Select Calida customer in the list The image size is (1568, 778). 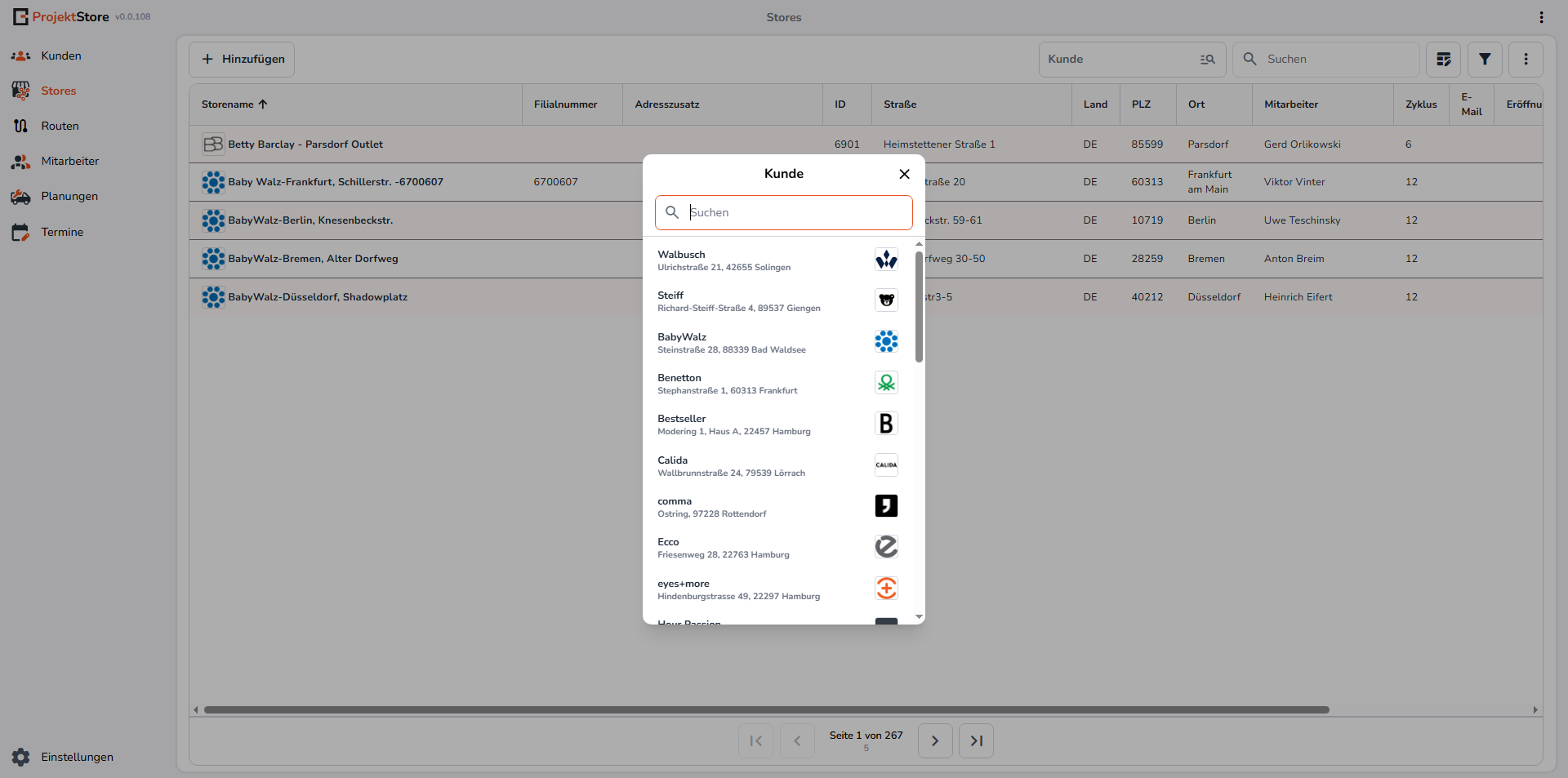click(777, 466)
